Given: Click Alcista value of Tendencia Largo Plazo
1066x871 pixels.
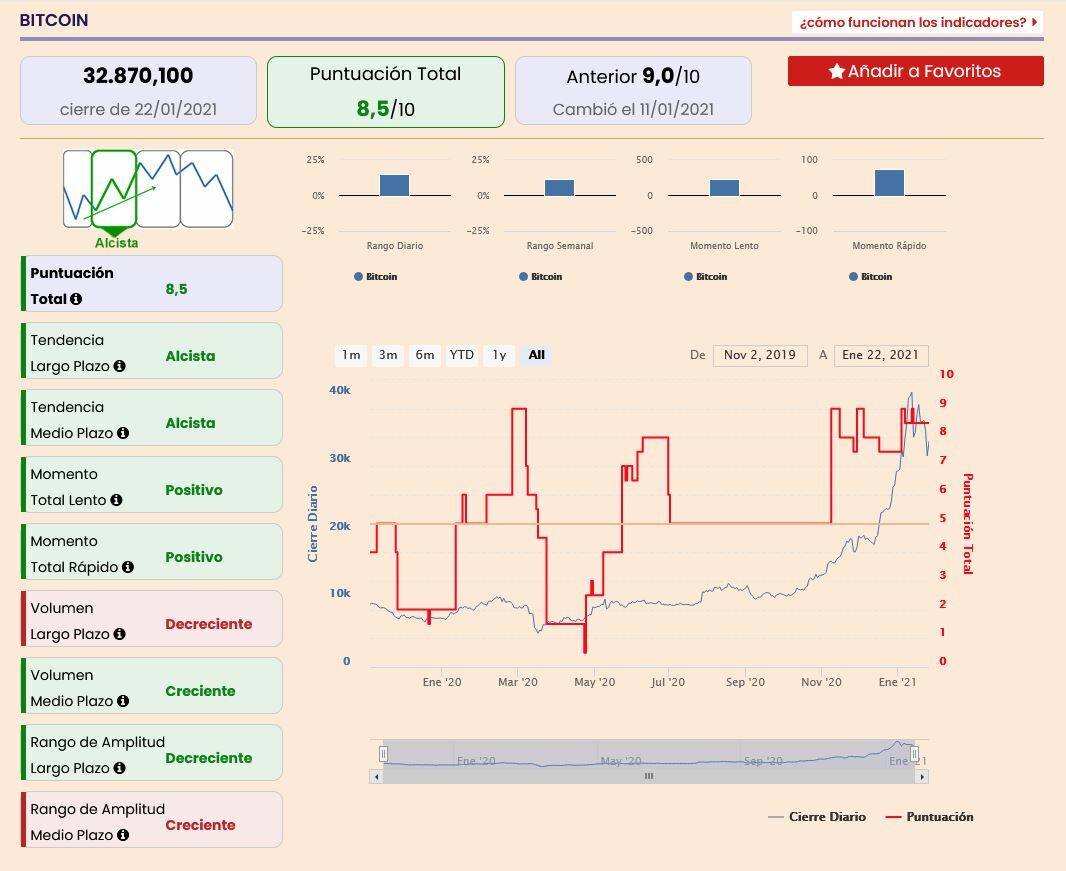Looking at the screenshot, I should pyautogui.click(x=190, y=356).
